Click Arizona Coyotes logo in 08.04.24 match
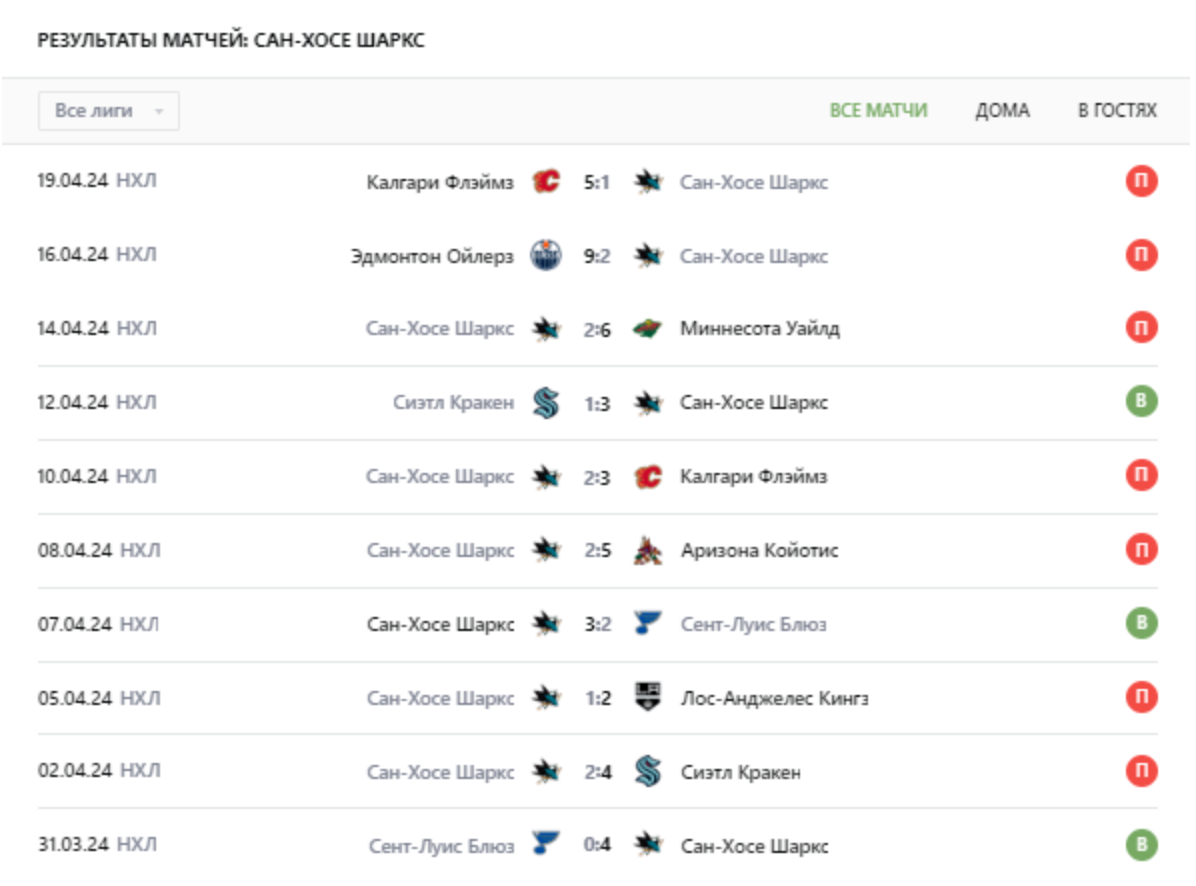The width and height of the screenshot is (1196, 886). [x=648, y=551]
